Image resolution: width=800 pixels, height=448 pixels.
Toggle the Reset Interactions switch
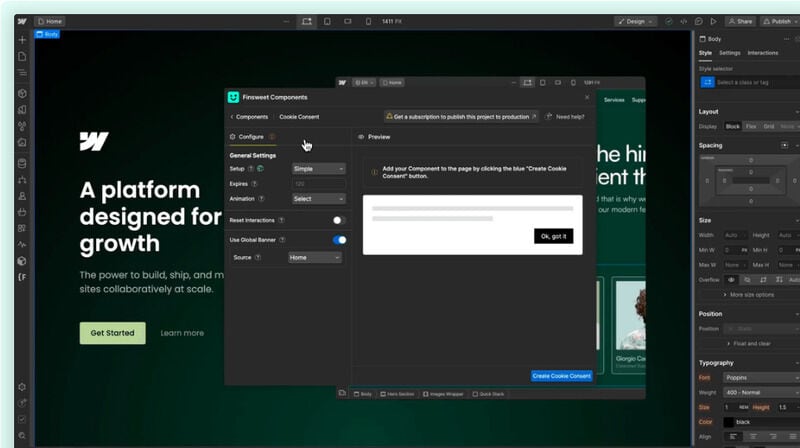[339, 220]
